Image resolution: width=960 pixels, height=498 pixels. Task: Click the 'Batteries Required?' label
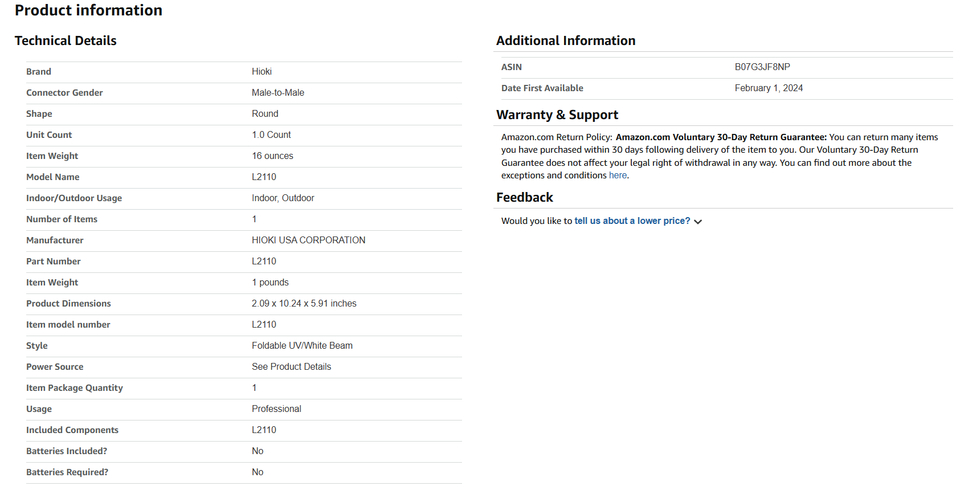67,472
